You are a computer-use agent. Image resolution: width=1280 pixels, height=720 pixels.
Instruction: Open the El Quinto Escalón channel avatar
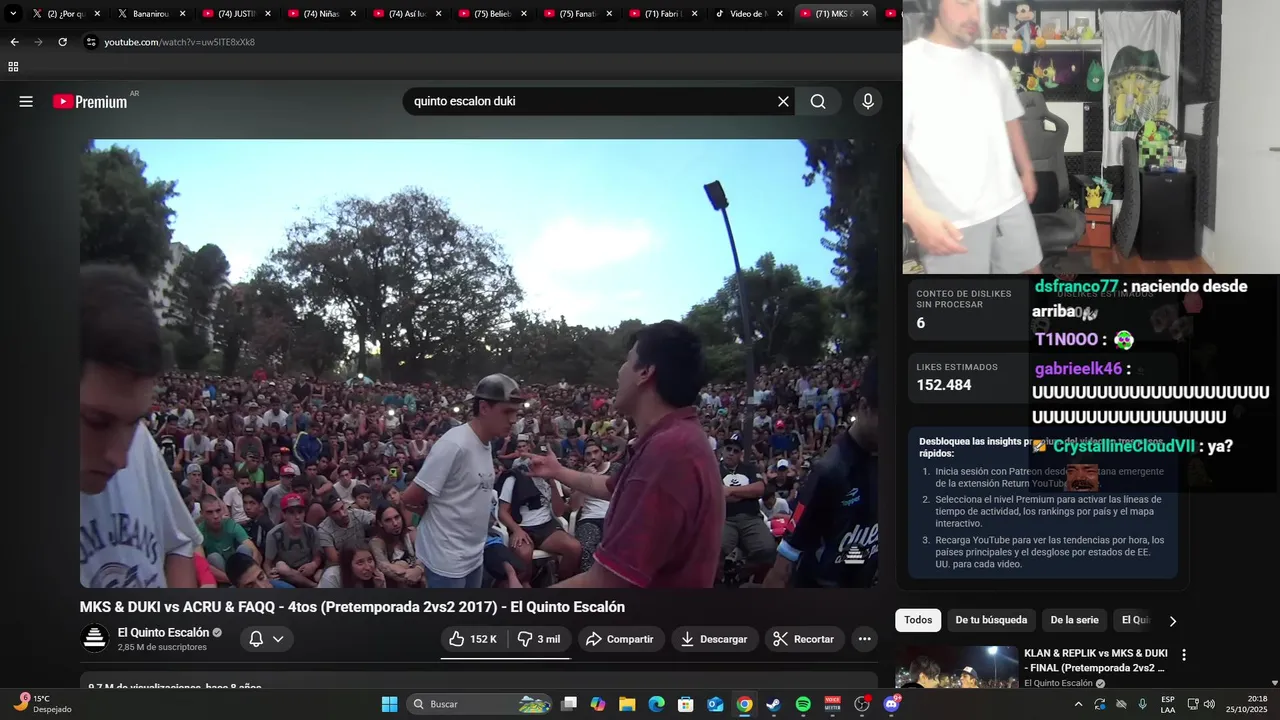(95, 638)
